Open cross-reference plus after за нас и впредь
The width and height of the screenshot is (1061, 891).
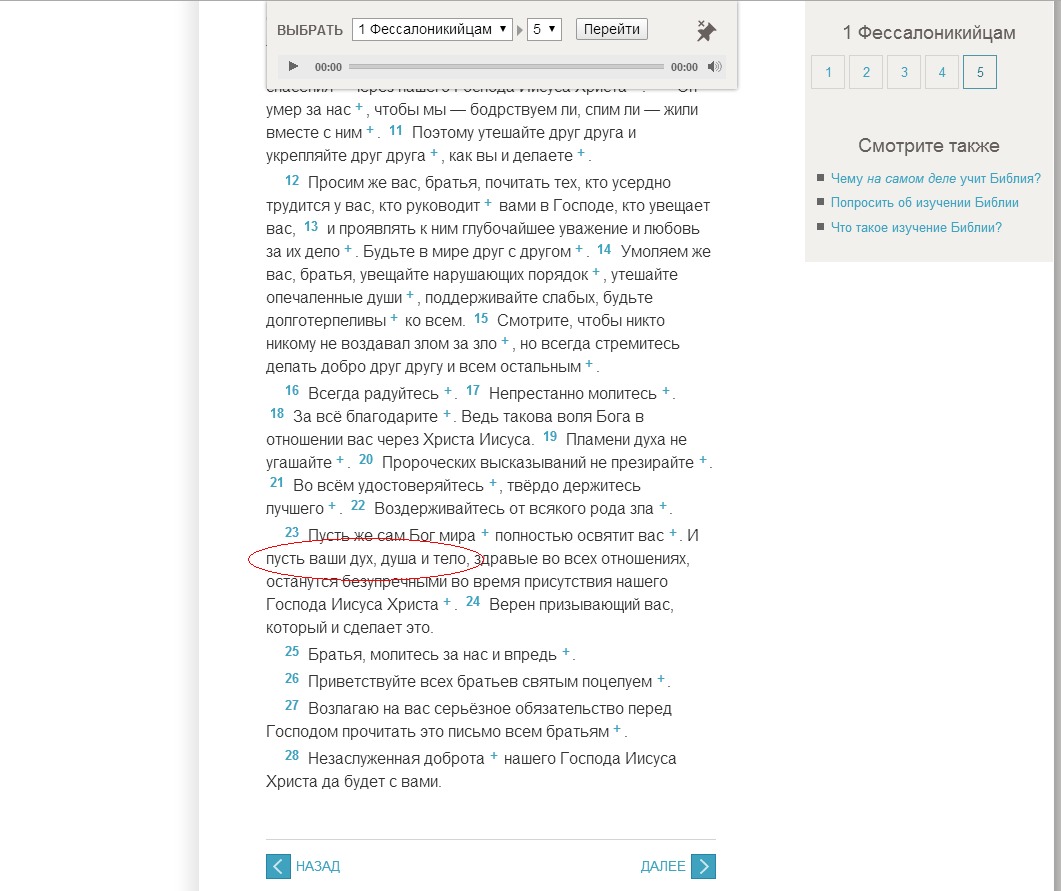566,652
